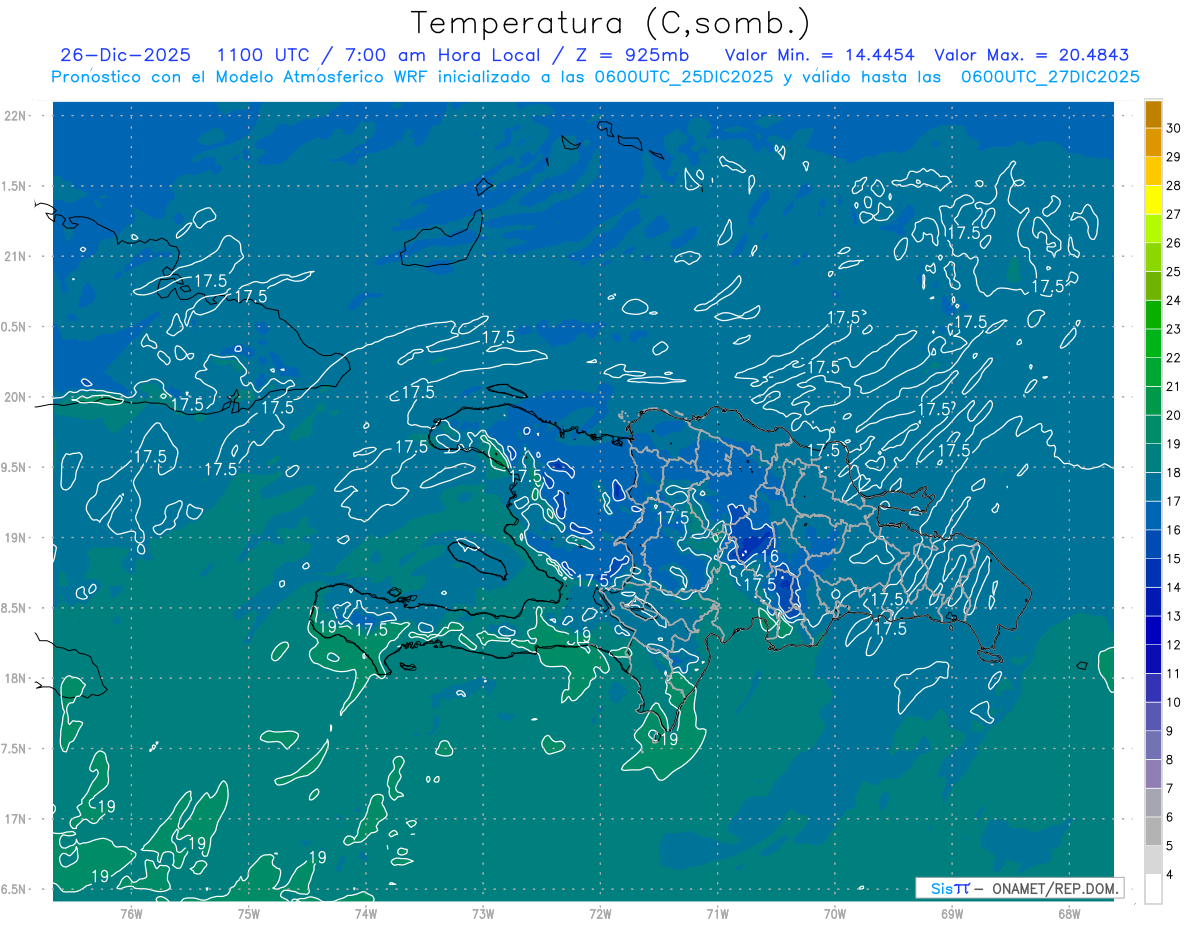The height and width of the screenshot is (927, 1200).
Task: Click the '72W' longitude axis label
Action: pyautogui.click(x=601, y=913)
